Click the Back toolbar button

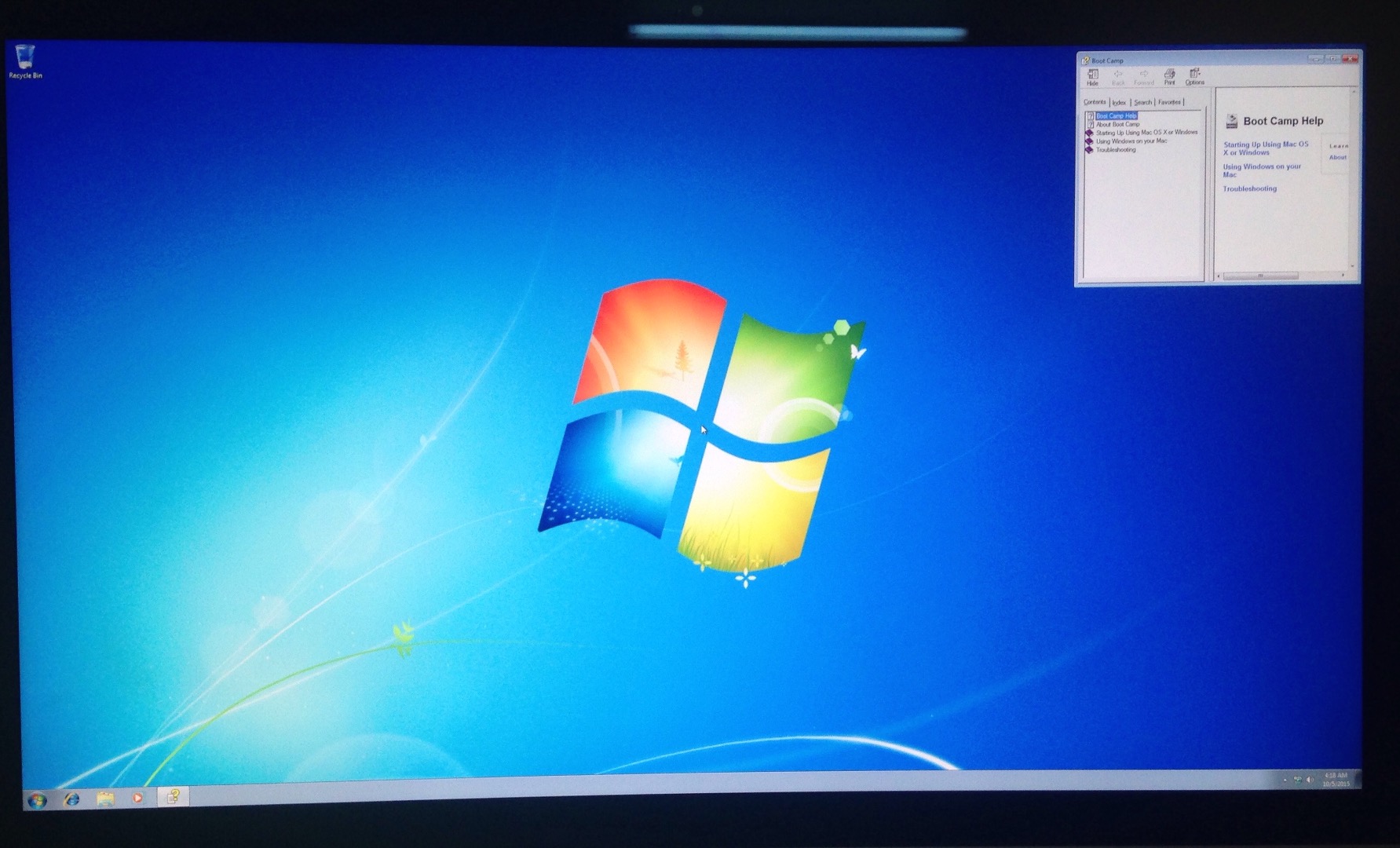1118,77
